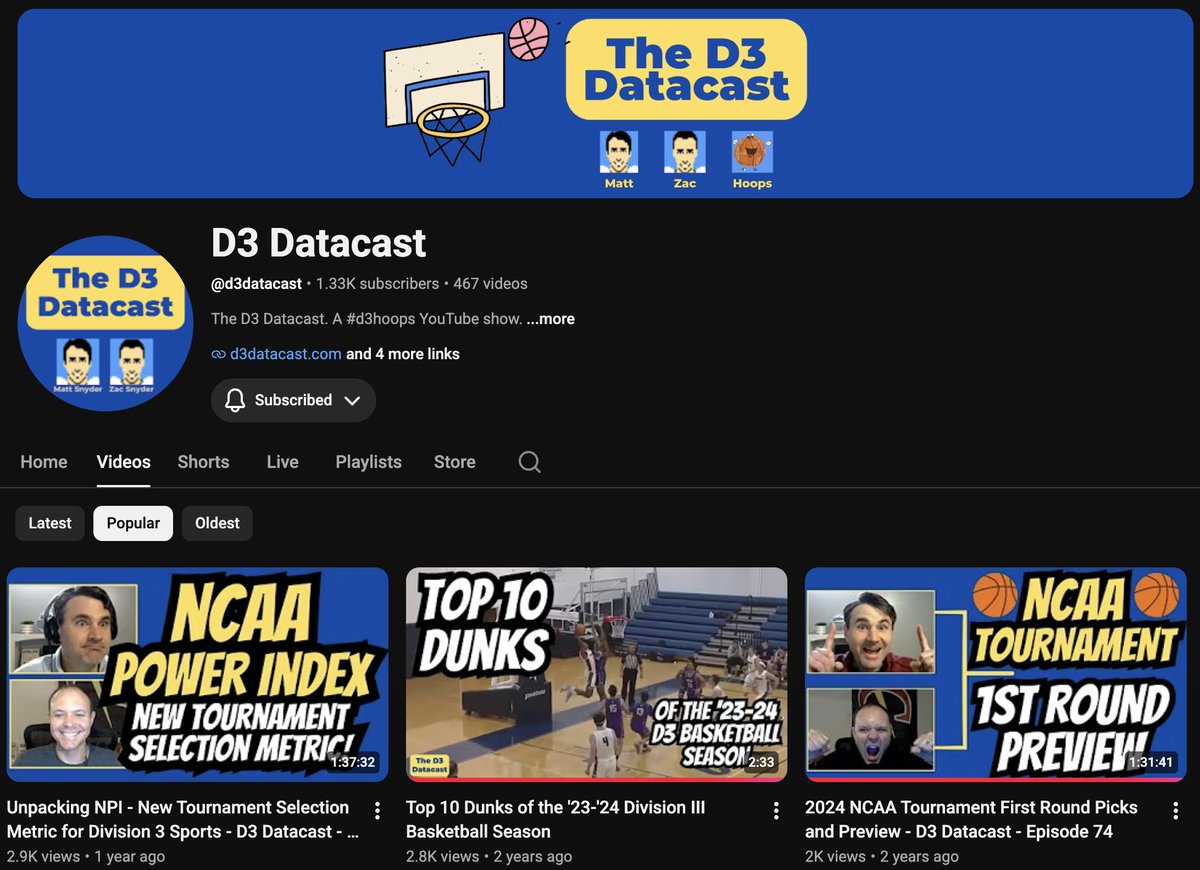Click the 2.9K views metadata text
The image size is (1200, 870).
[43, 856]
